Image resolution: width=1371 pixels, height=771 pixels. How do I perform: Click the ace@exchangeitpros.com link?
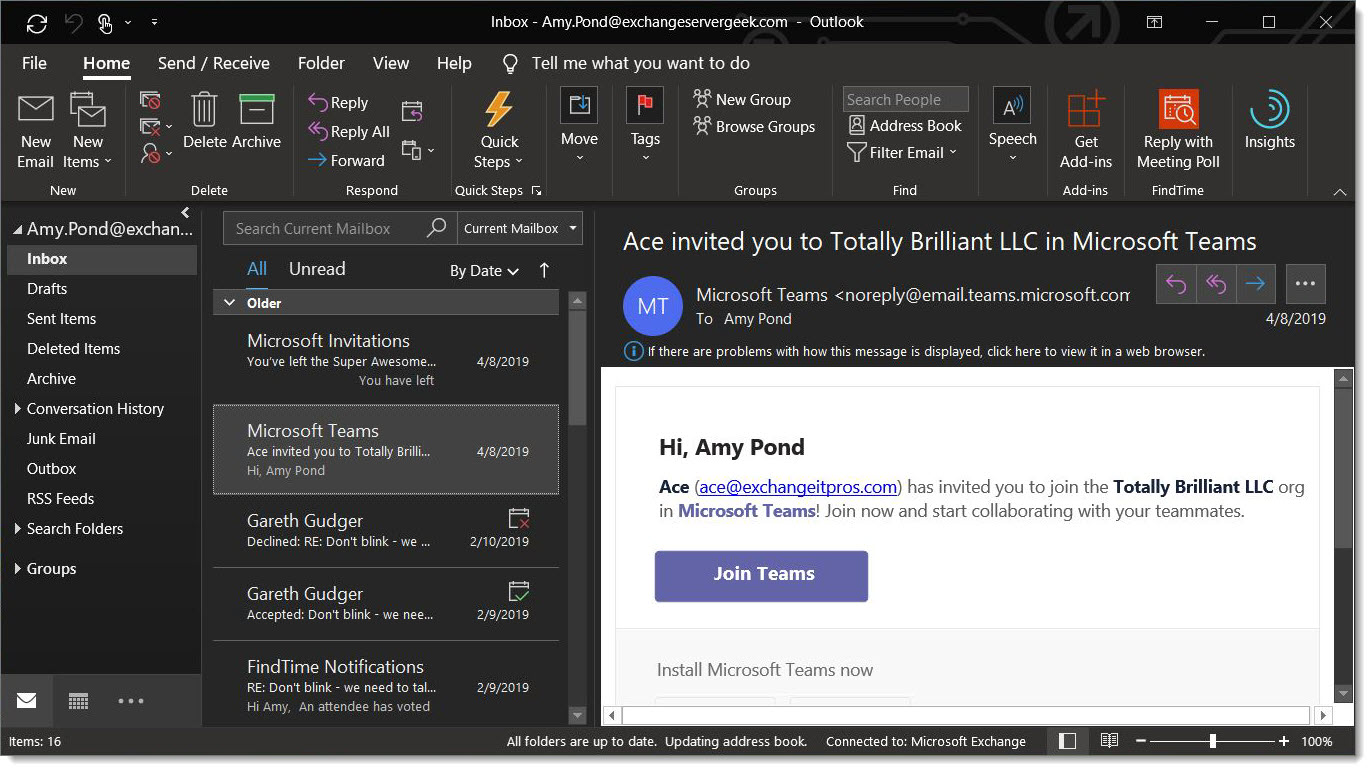(798, 487)
